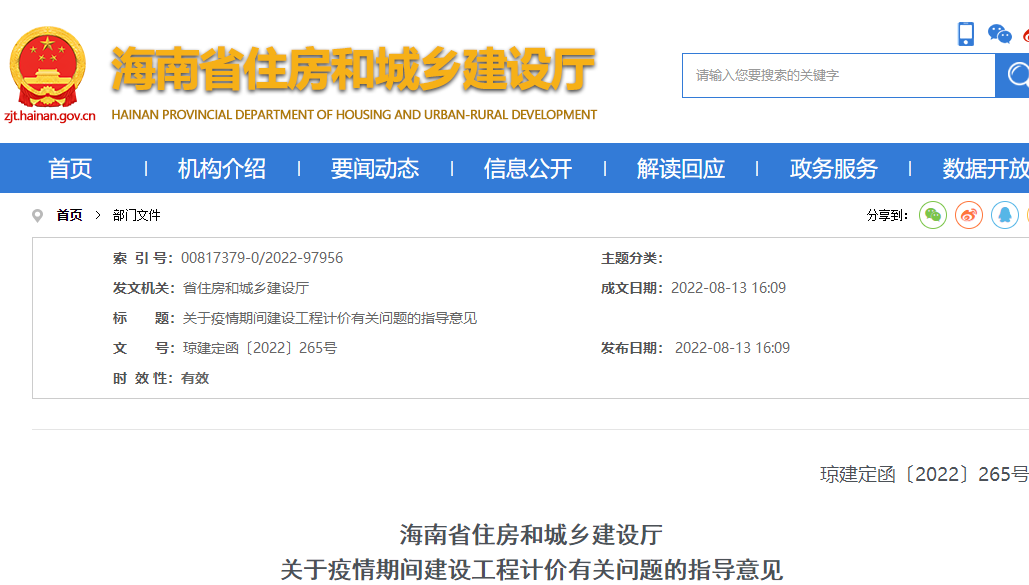Select 信息公开 in the nav bar
1029x585 pixels.
point(528,169)
